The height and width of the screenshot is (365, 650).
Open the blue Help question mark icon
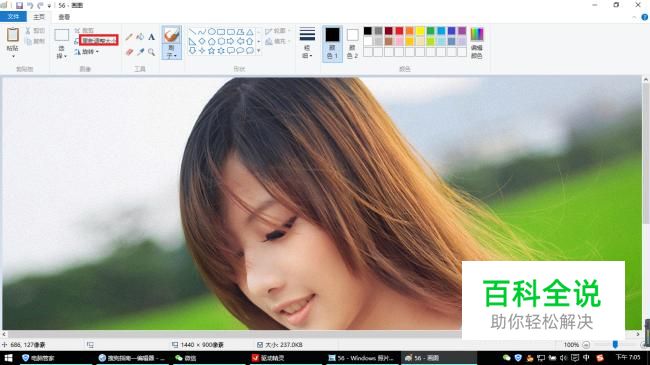(645, 17)
